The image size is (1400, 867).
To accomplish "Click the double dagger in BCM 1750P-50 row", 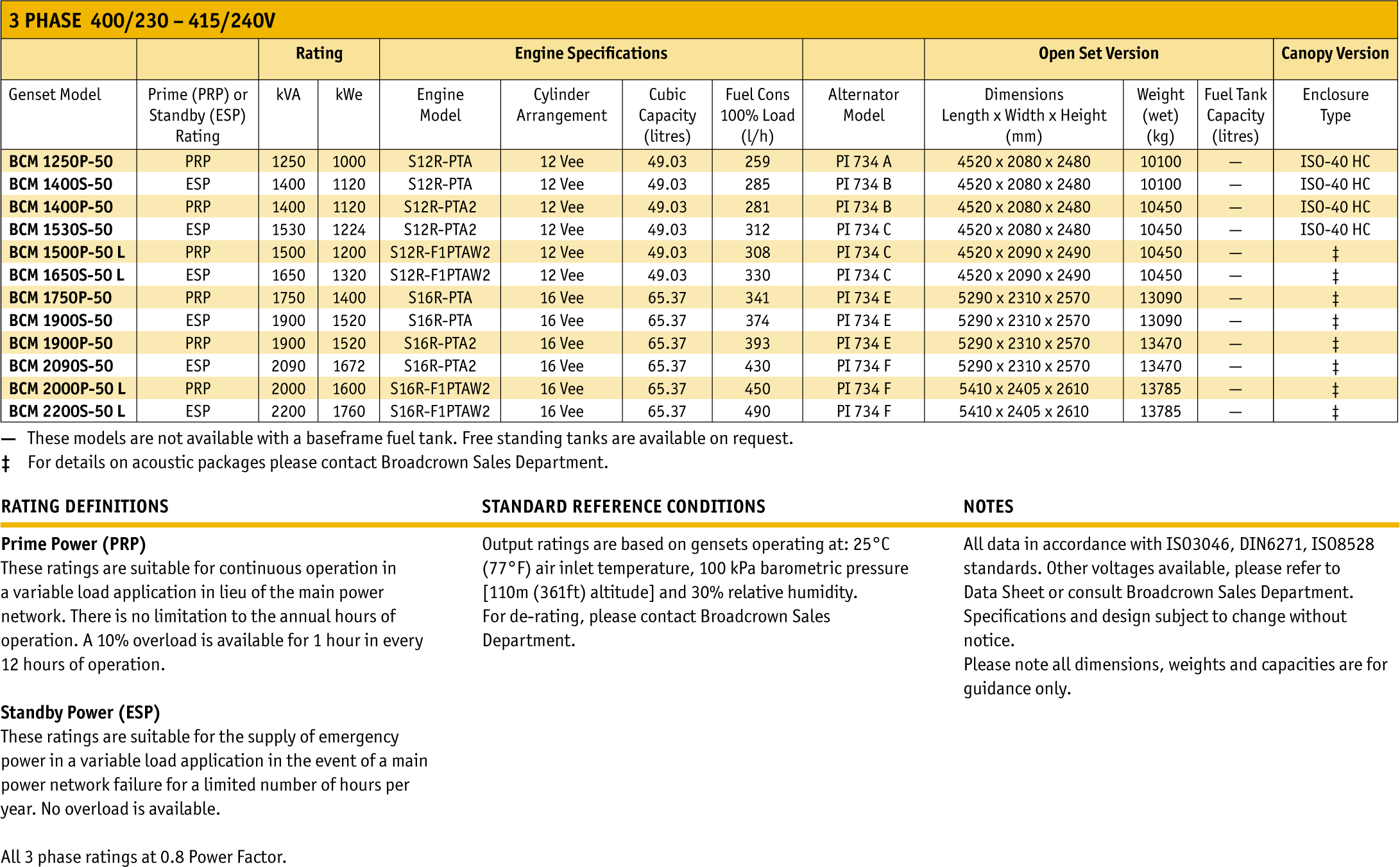I will point(1335,298).
